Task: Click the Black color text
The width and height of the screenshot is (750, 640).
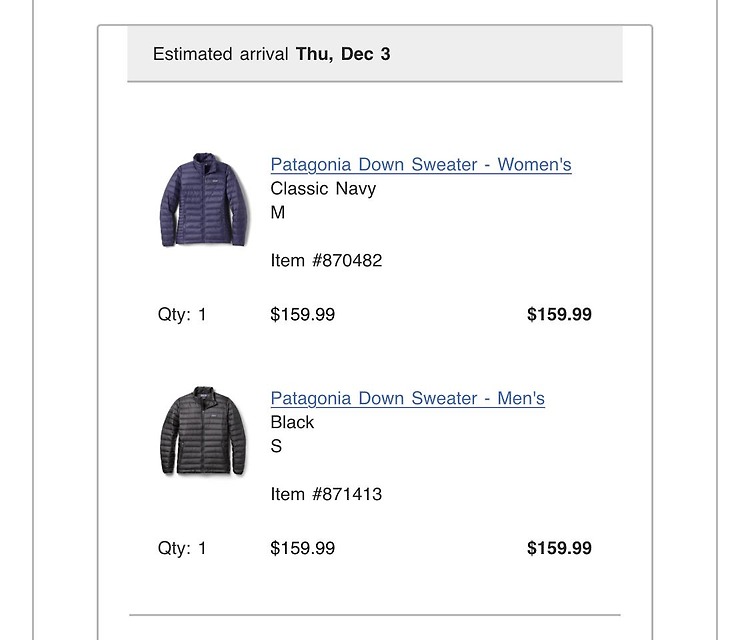Action: pos(292,422)
